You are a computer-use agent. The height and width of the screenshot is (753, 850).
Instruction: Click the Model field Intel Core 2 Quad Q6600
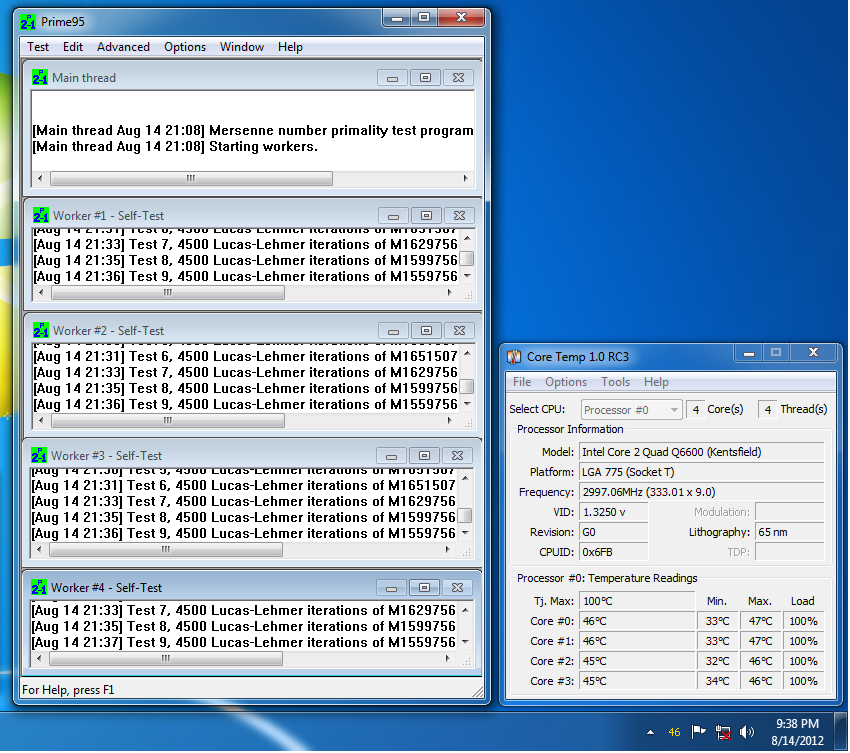coord(701,452)
